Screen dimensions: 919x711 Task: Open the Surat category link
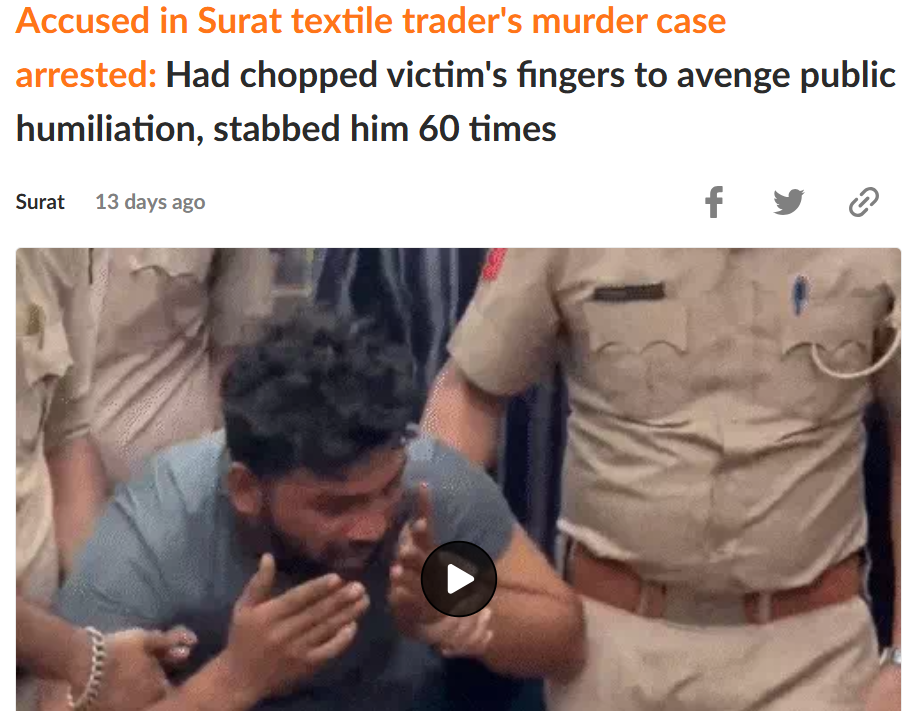40,202
